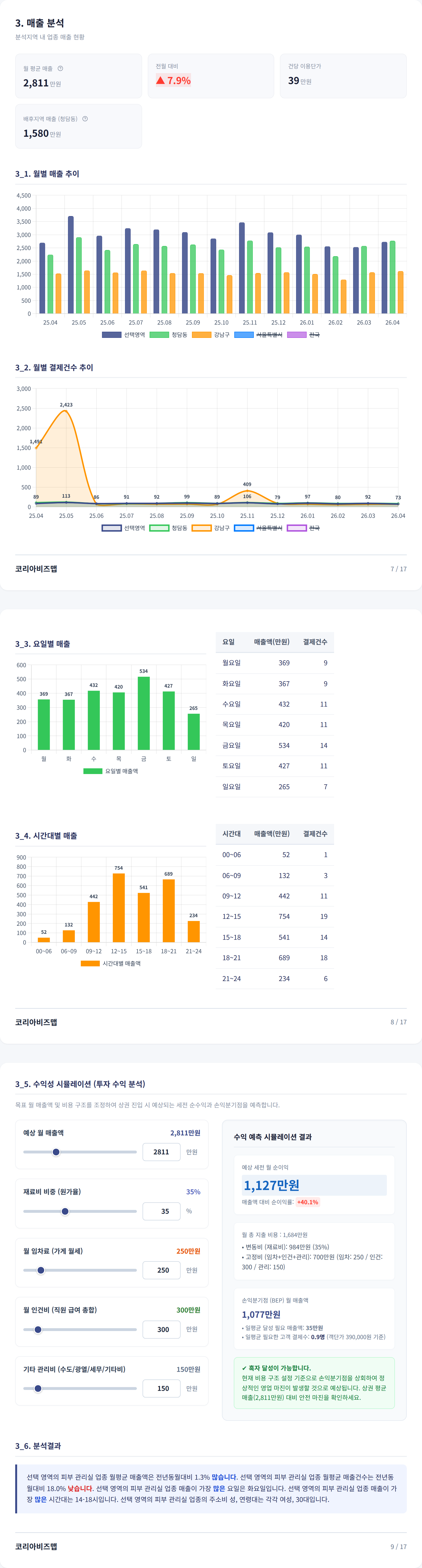Click the 2,811 만원 월 평균 매출 value
Viewport: 422px width, 1568px height.
click(42, 83)
